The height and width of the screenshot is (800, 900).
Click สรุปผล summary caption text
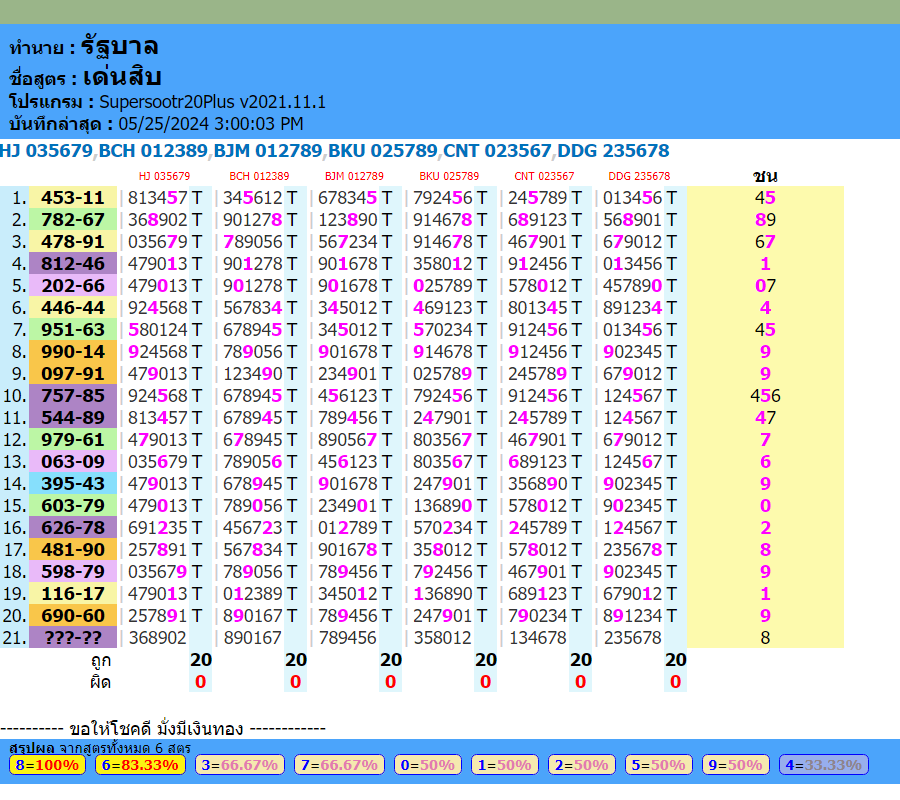click(x=32, y=748)
